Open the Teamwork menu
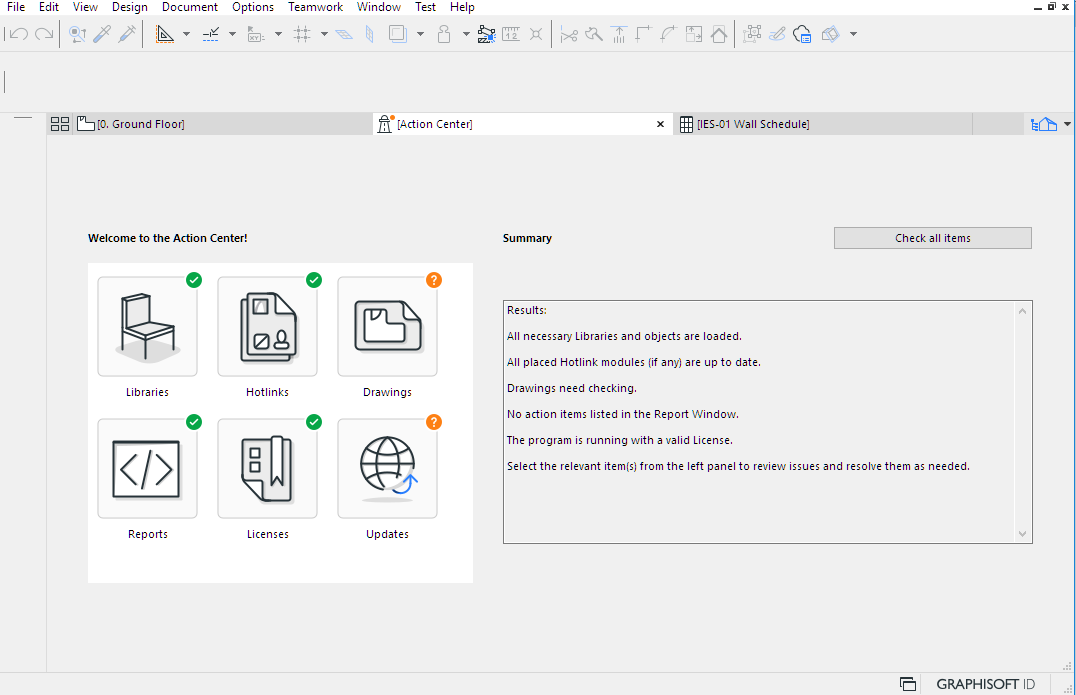The image size is (1076, 695). (x=315, y=7)
